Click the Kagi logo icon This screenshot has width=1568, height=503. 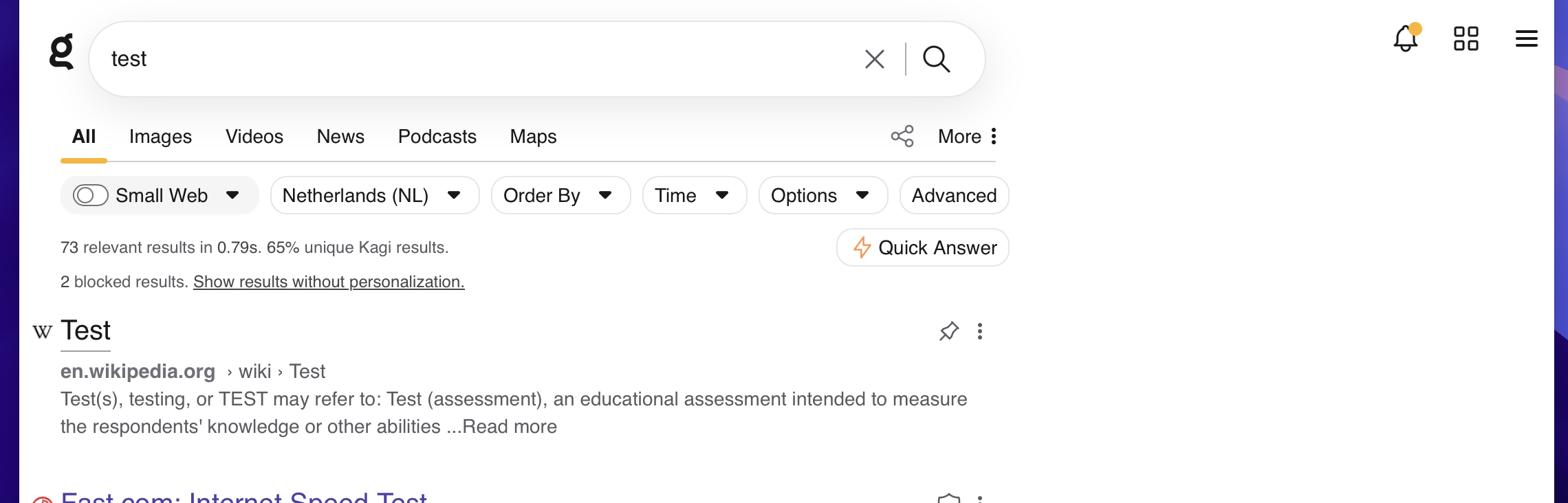pyautogui.click(x=62, y=52)
